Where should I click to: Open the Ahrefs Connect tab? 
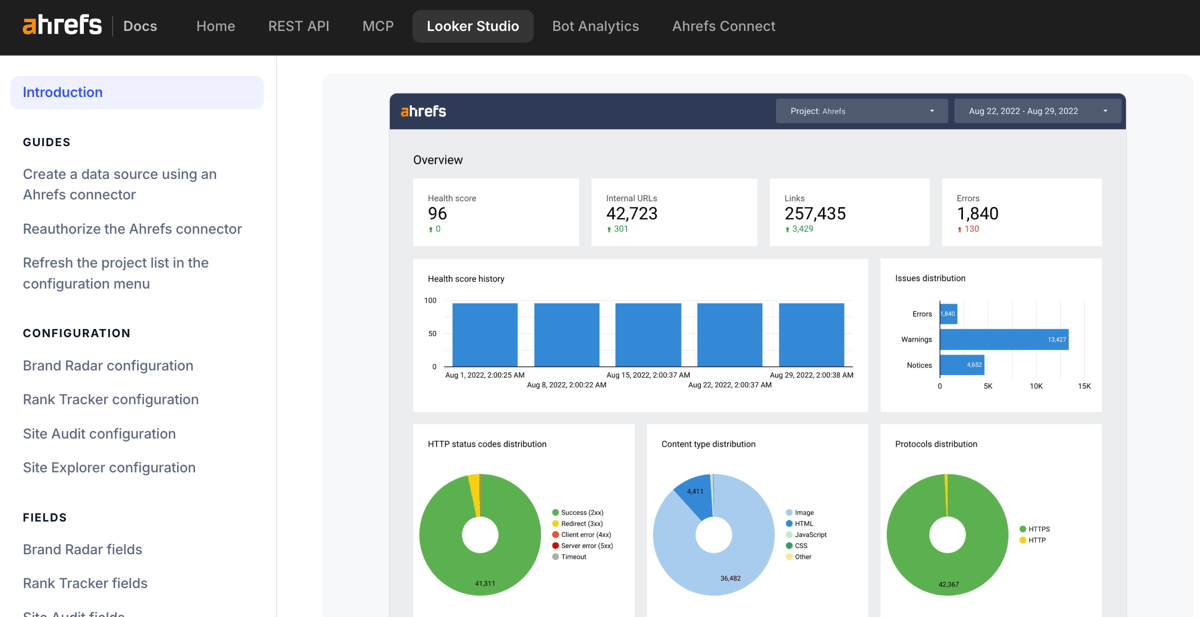pos(723,26)
